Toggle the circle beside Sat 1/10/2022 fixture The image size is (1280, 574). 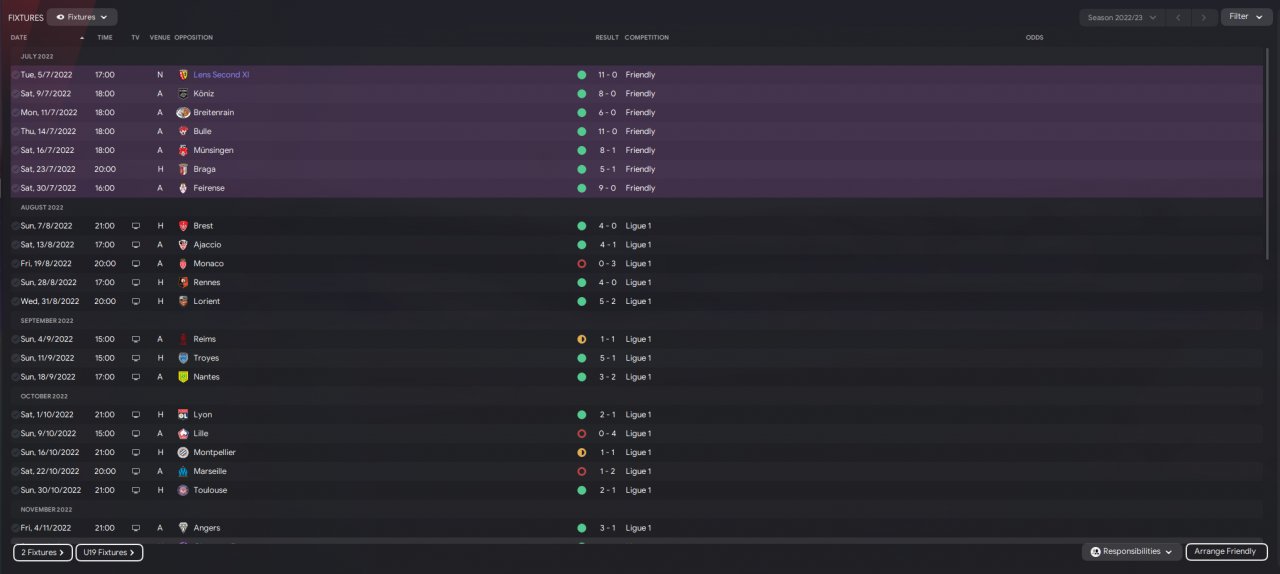[15, 415]
